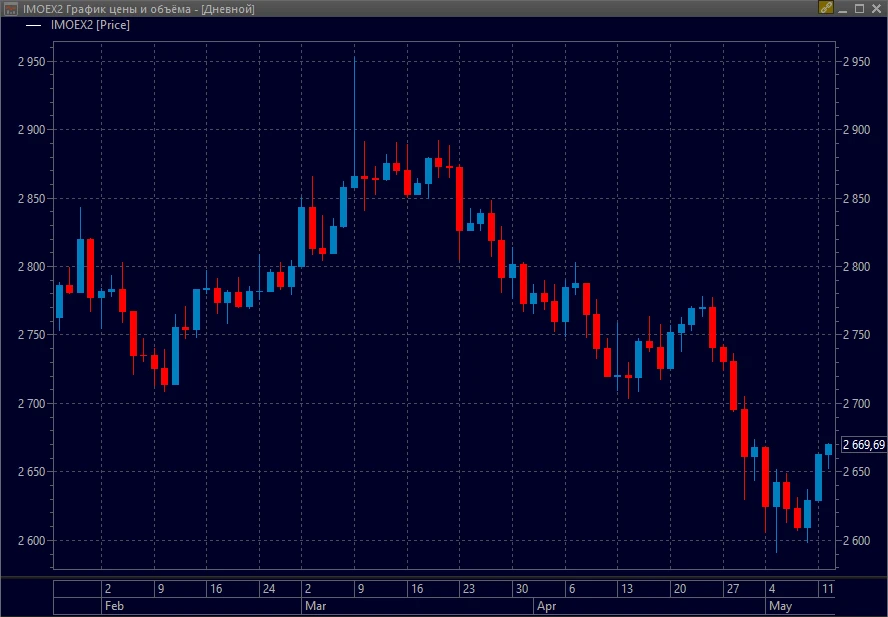Click date label 30 on time axis
This screenshot has width=888, height=617.
[x=522, y=589]
